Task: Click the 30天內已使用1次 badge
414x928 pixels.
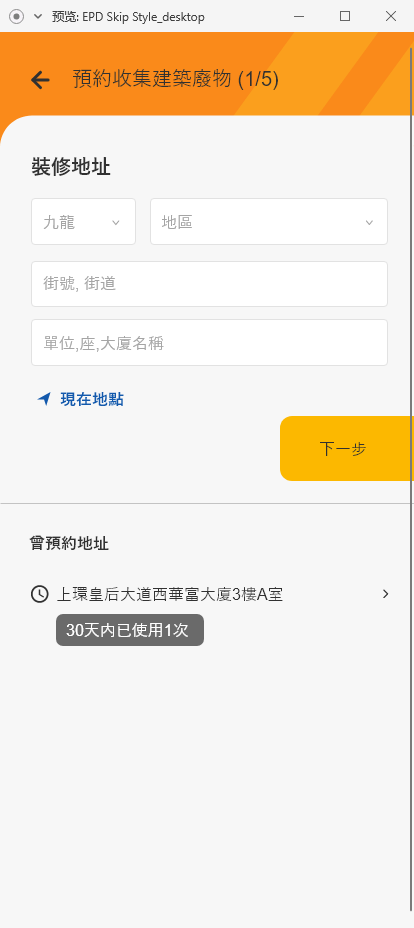Action: click(130, 630)
